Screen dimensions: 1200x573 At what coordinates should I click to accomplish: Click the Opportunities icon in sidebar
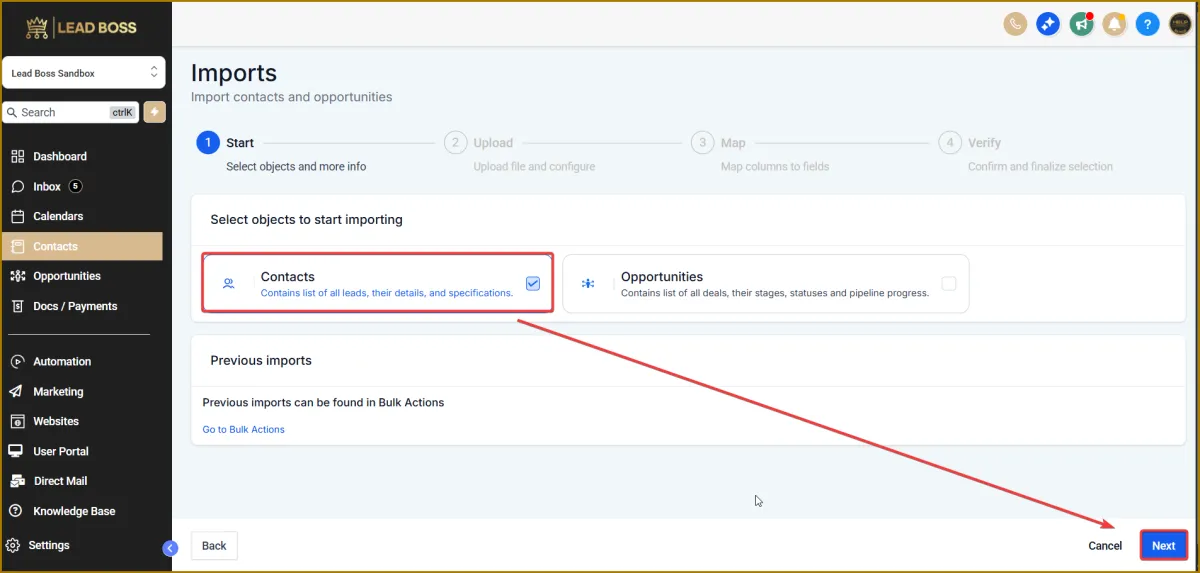(x=18, y=276)
